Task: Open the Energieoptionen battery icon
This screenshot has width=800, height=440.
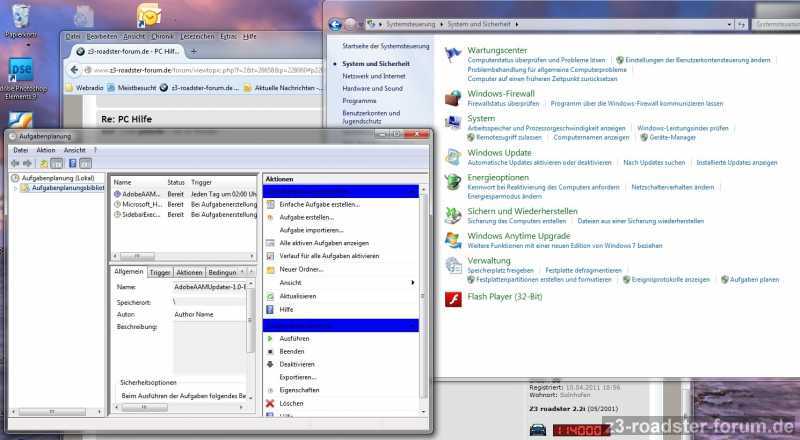Action: [x=453, y=181]
